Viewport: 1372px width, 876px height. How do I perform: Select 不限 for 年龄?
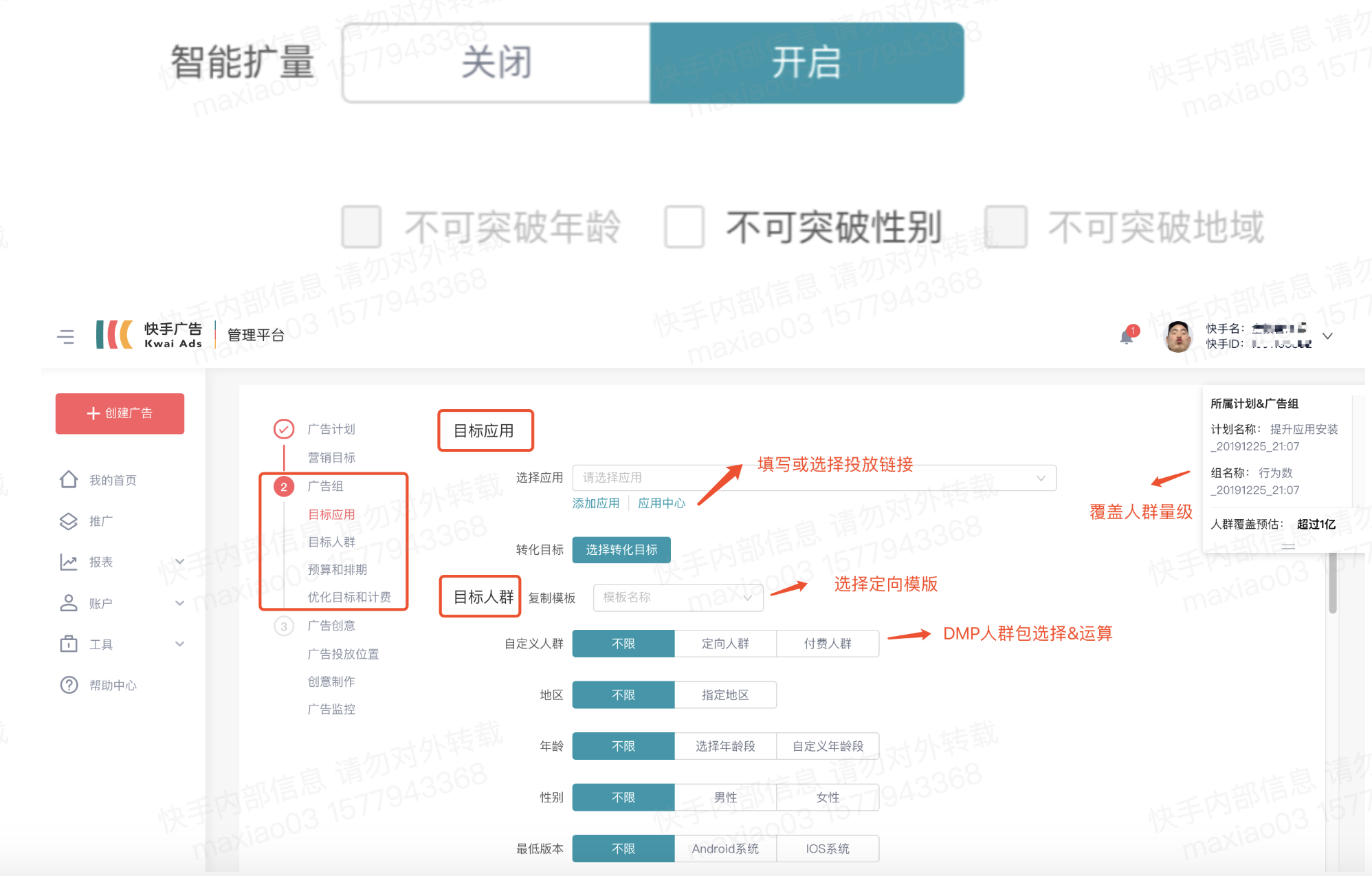pyautogui.click(x=623, y=746)
